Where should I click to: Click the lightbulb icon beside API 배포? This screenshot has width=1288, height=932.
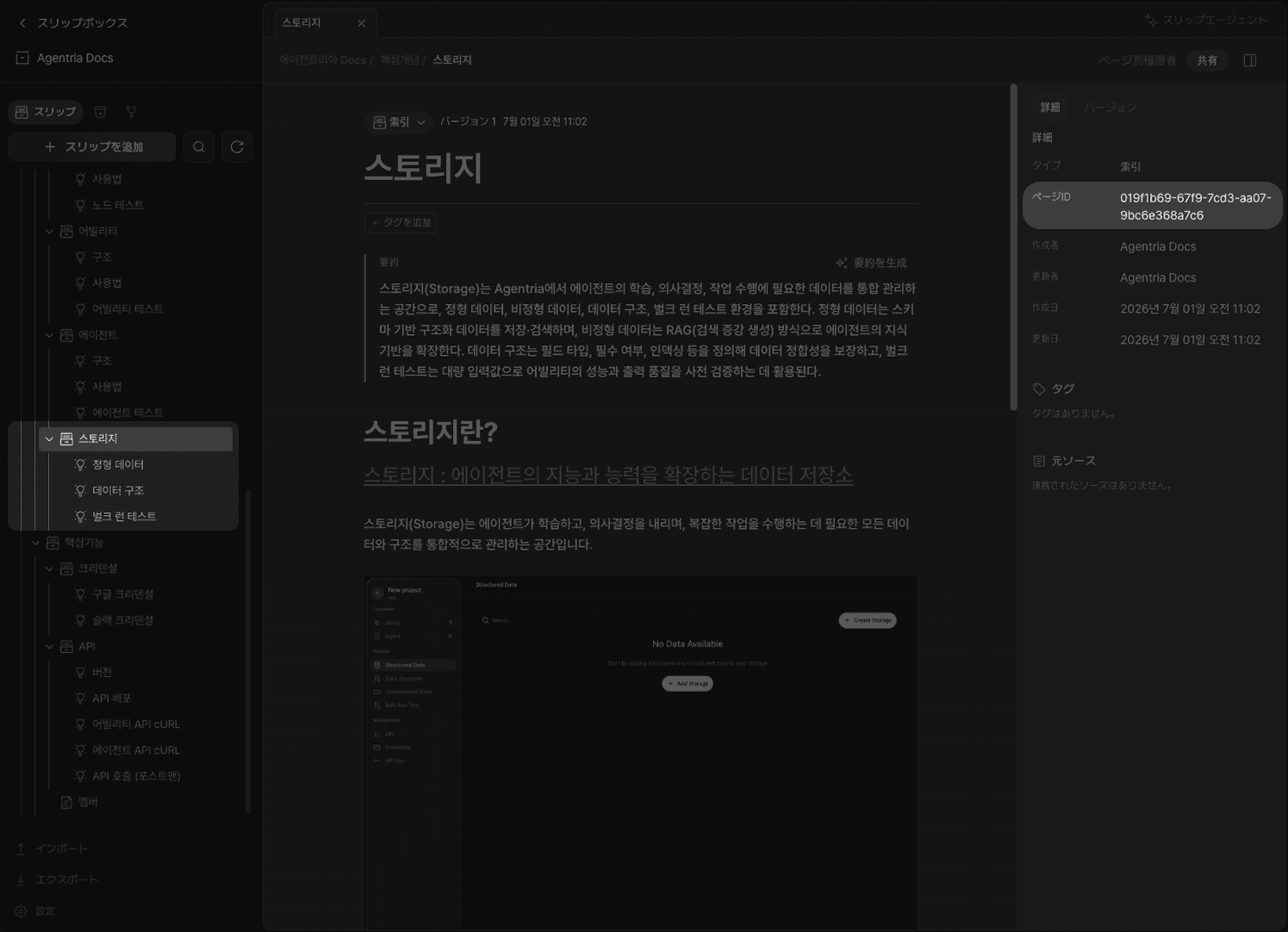point(80,699)
